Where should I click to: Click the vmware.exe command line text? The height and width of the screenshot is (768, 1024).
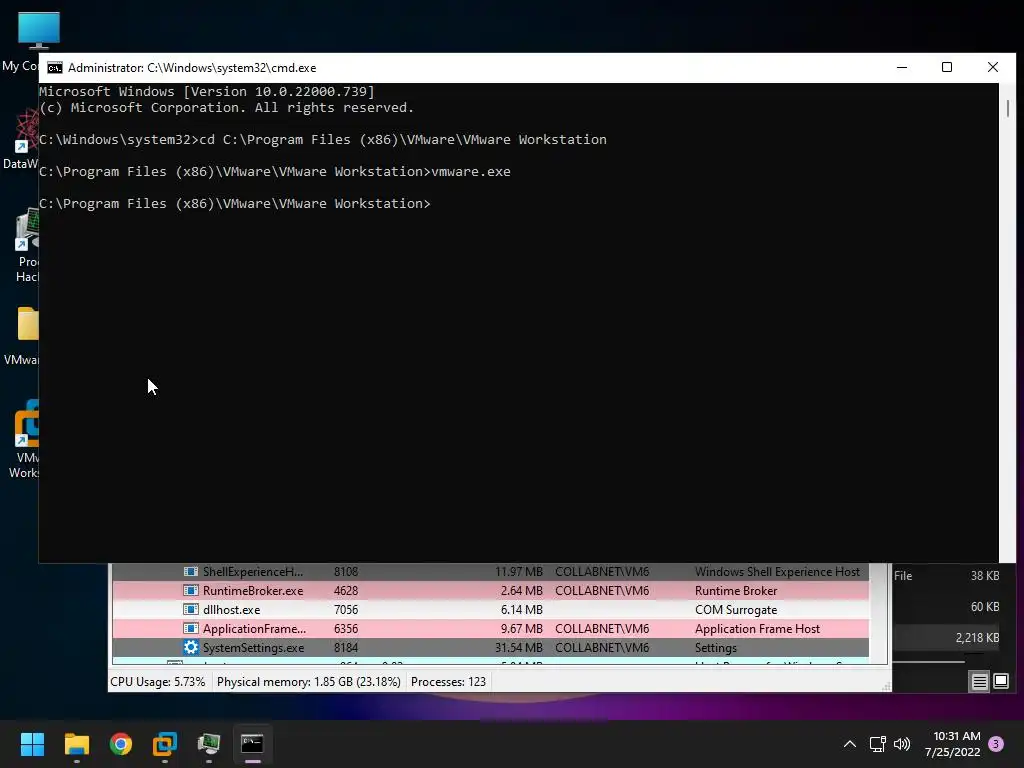[x=471, y=172]
